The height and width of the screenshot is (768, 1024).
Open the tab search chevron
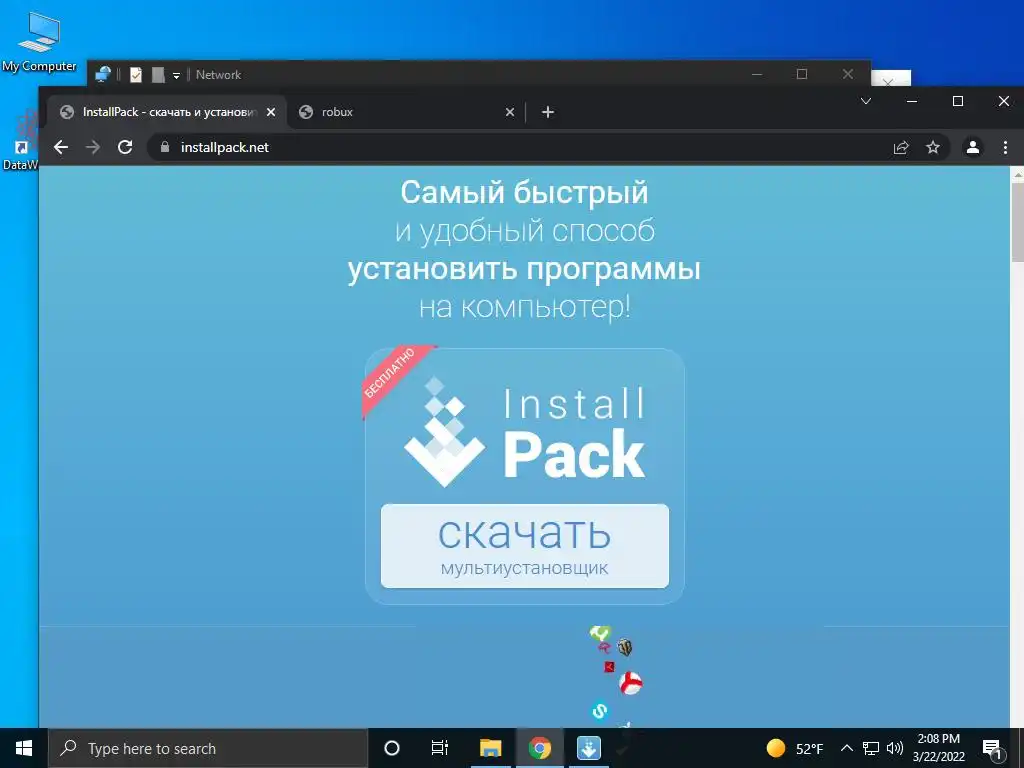click(866, 101)
